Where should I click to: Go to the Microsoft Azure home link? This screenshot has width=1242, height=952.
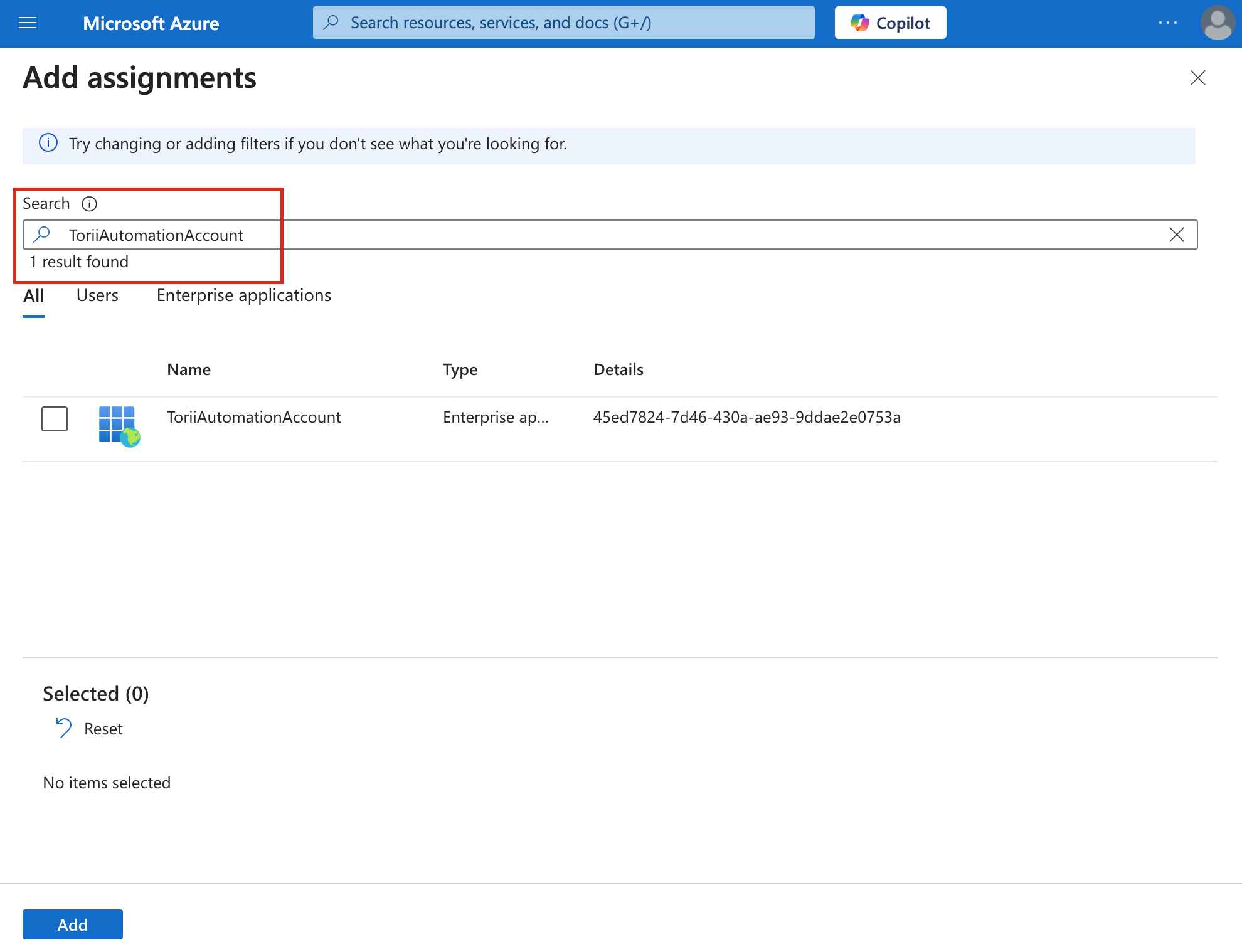[x=151, y=23]
